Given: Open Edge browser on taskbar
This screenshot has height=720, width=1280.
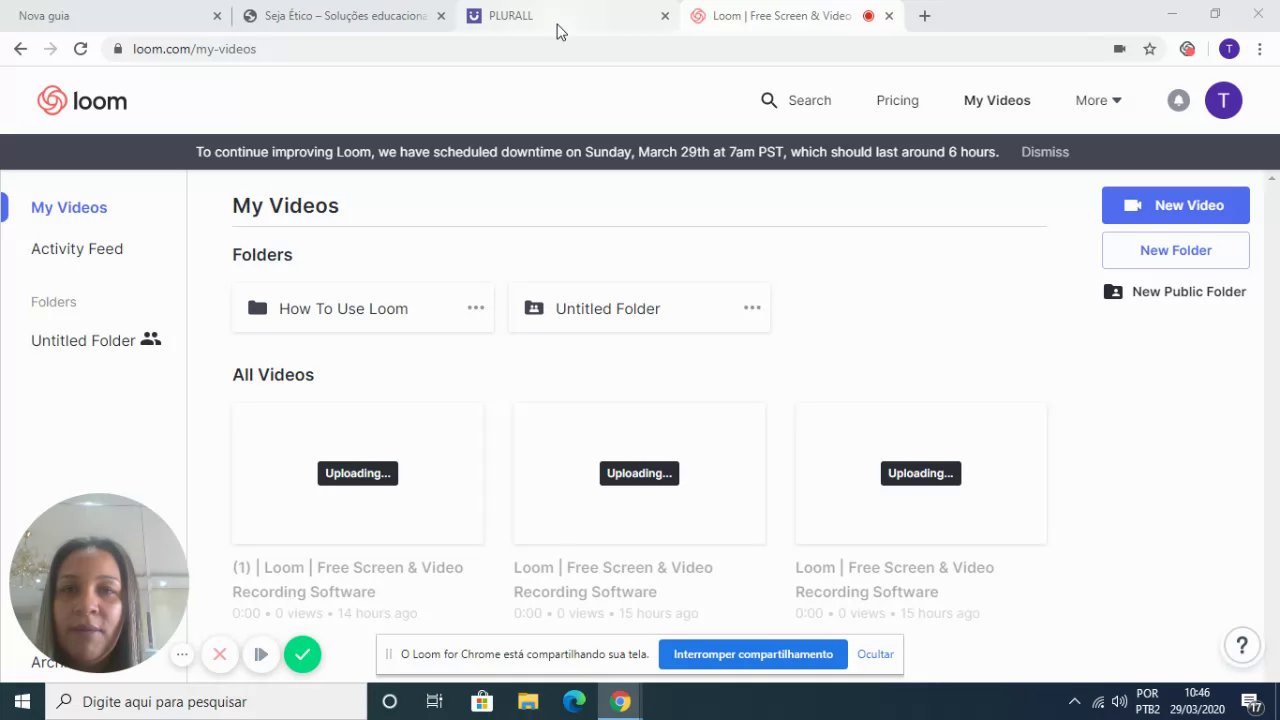Looking at the screenshot, I should coord(574,701).
